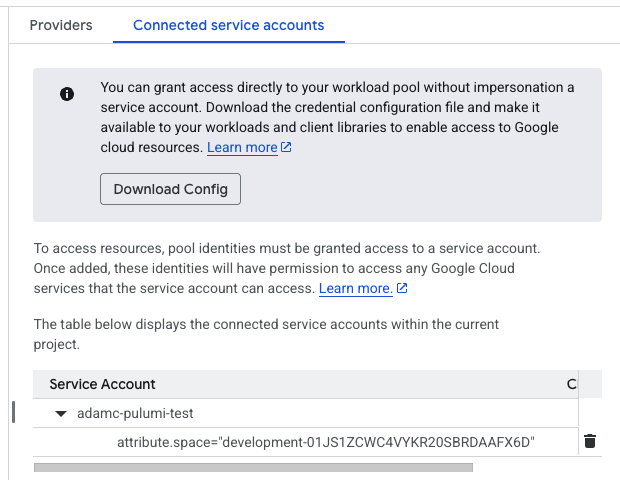Open Learn more link about pool identities
The width and height of the screenshot is (620, 480).
(x=355, y=288)
